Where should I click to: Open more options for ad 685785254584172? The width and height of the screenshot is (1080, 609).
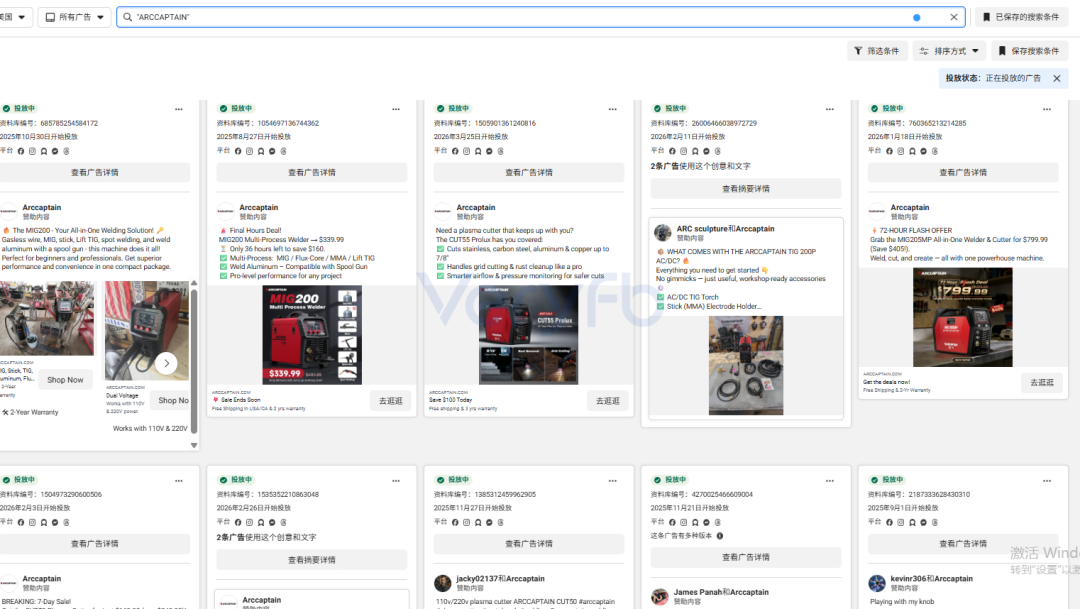click(179, 109)
